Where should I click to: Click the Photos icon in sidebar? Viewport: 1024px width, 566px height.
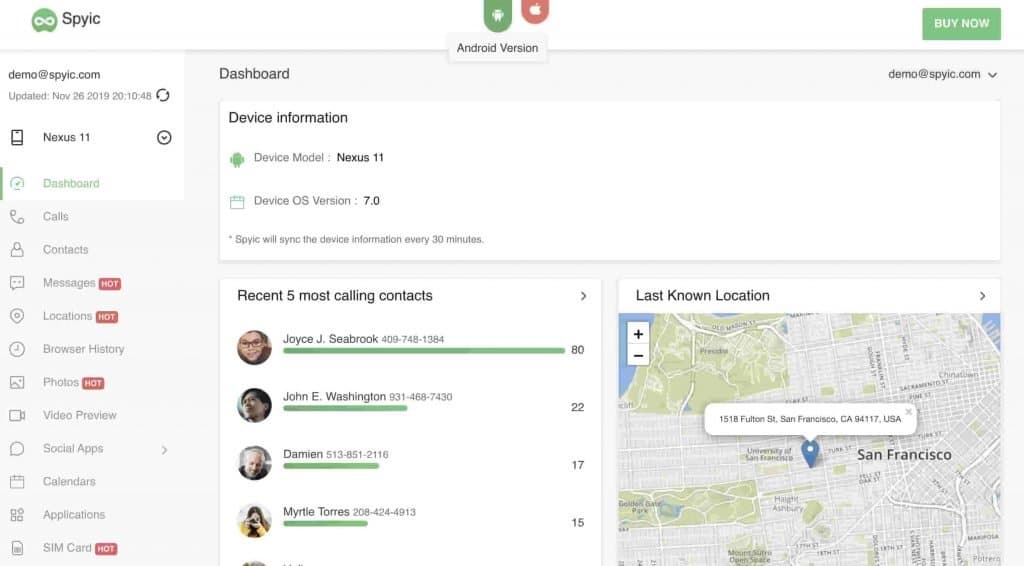(17, 382)
